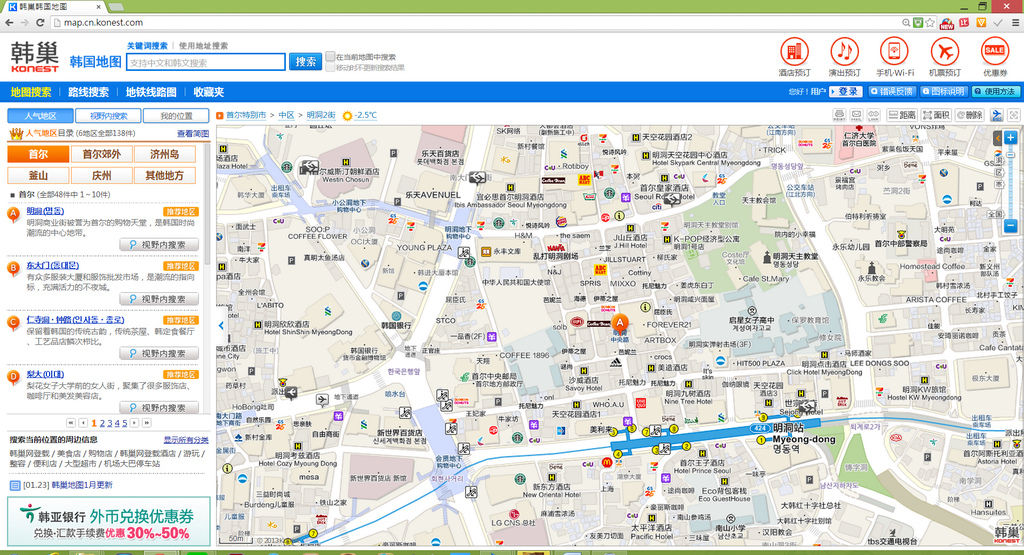Click the 查看简图 link
The image size is (1024, 555).
pos(193,133)
